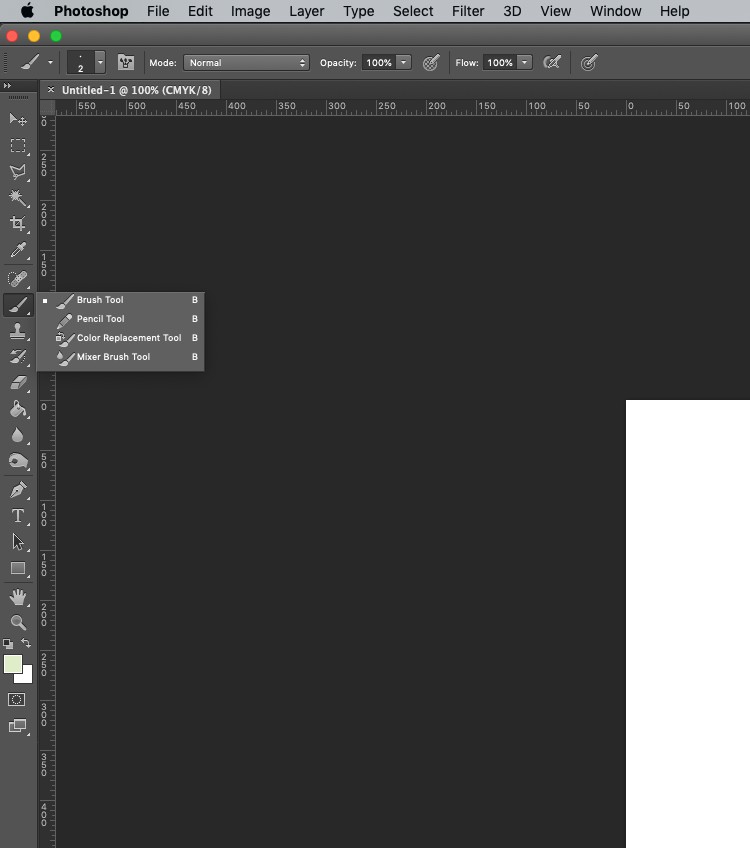Select the Blur tool
Viewport: 750px width, 848px height.
[x=18, y=435]
